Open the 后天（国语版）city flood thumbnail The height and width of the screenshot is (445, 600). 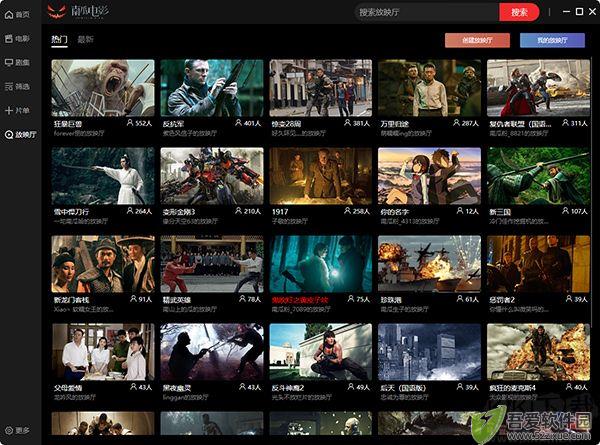tap(429, 352)
